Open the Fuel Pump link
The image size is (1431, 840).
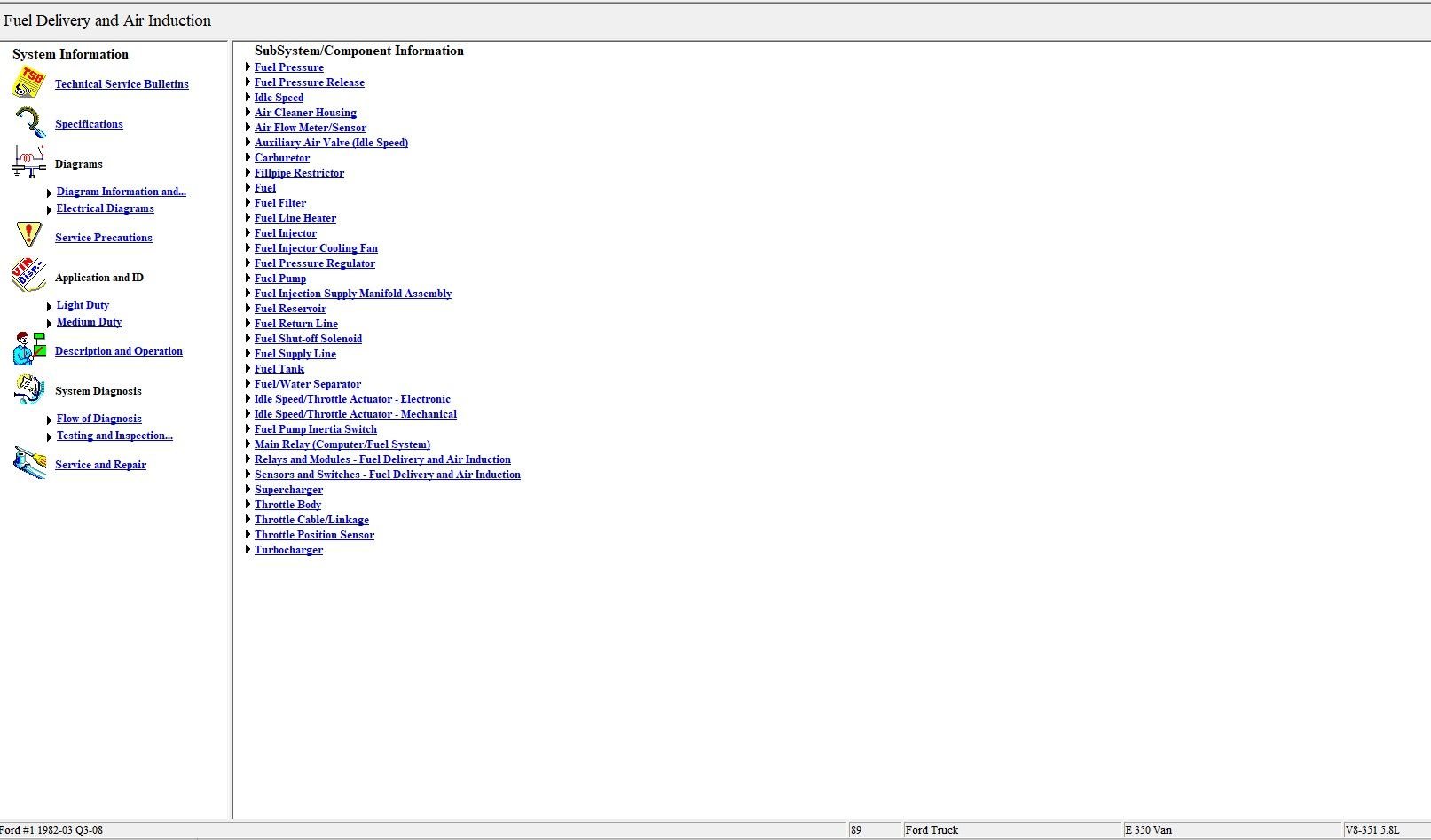pyautogui.click(x=279, y=279)
